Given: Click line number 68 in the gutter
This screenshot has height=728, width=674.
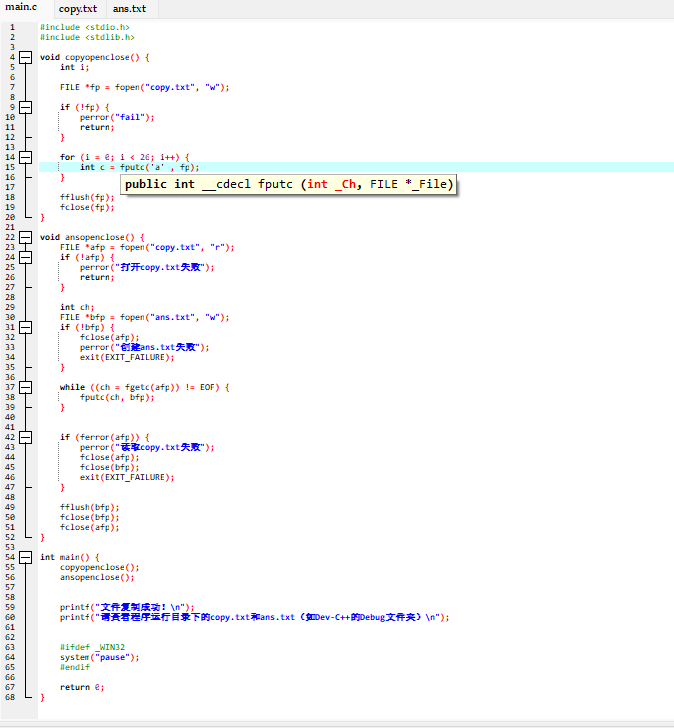Looking at the screenshot, I should pos(10,697).
